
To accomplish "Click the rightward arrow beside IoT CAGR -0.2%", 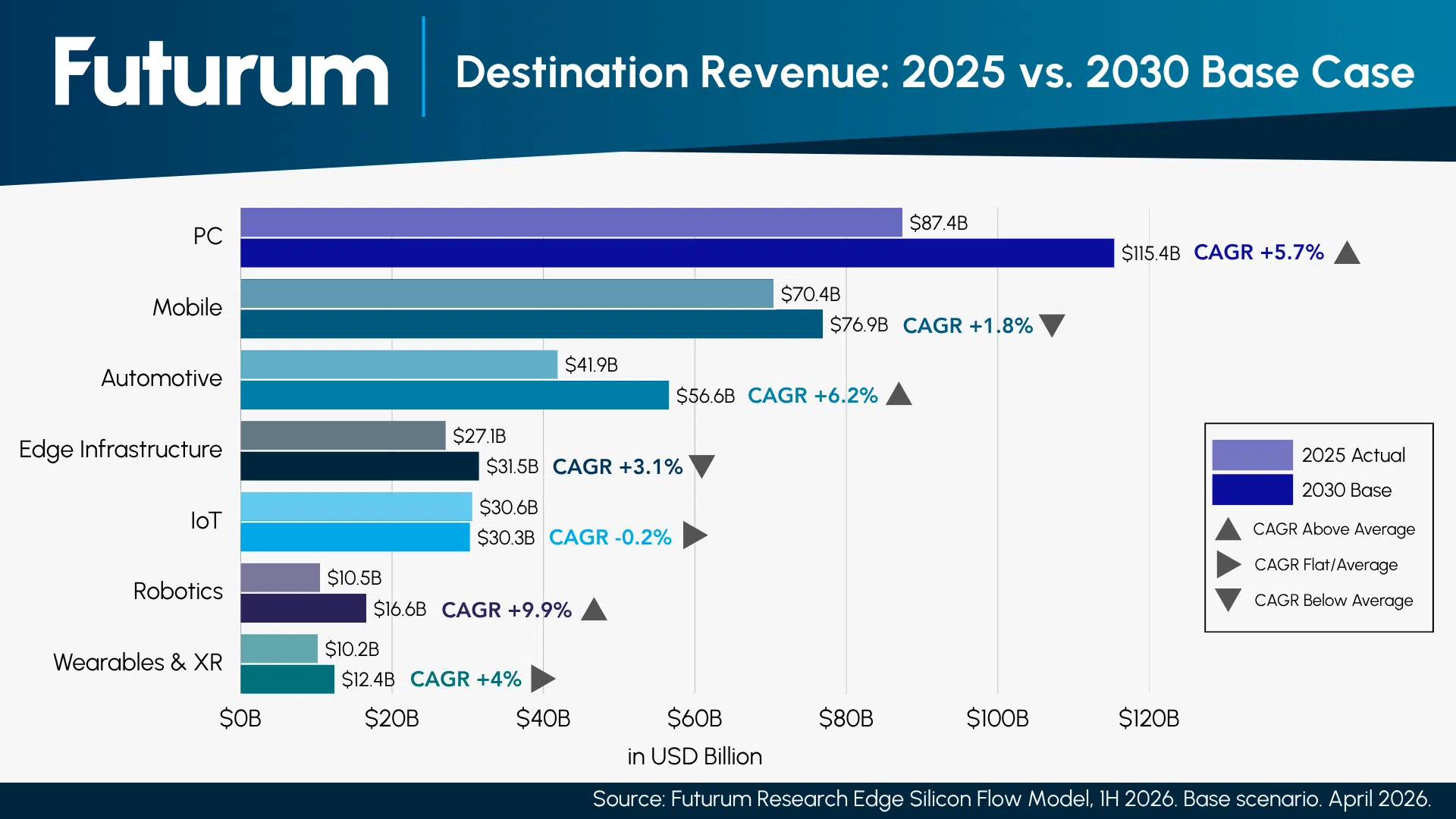I will click(x=696, y=536).
